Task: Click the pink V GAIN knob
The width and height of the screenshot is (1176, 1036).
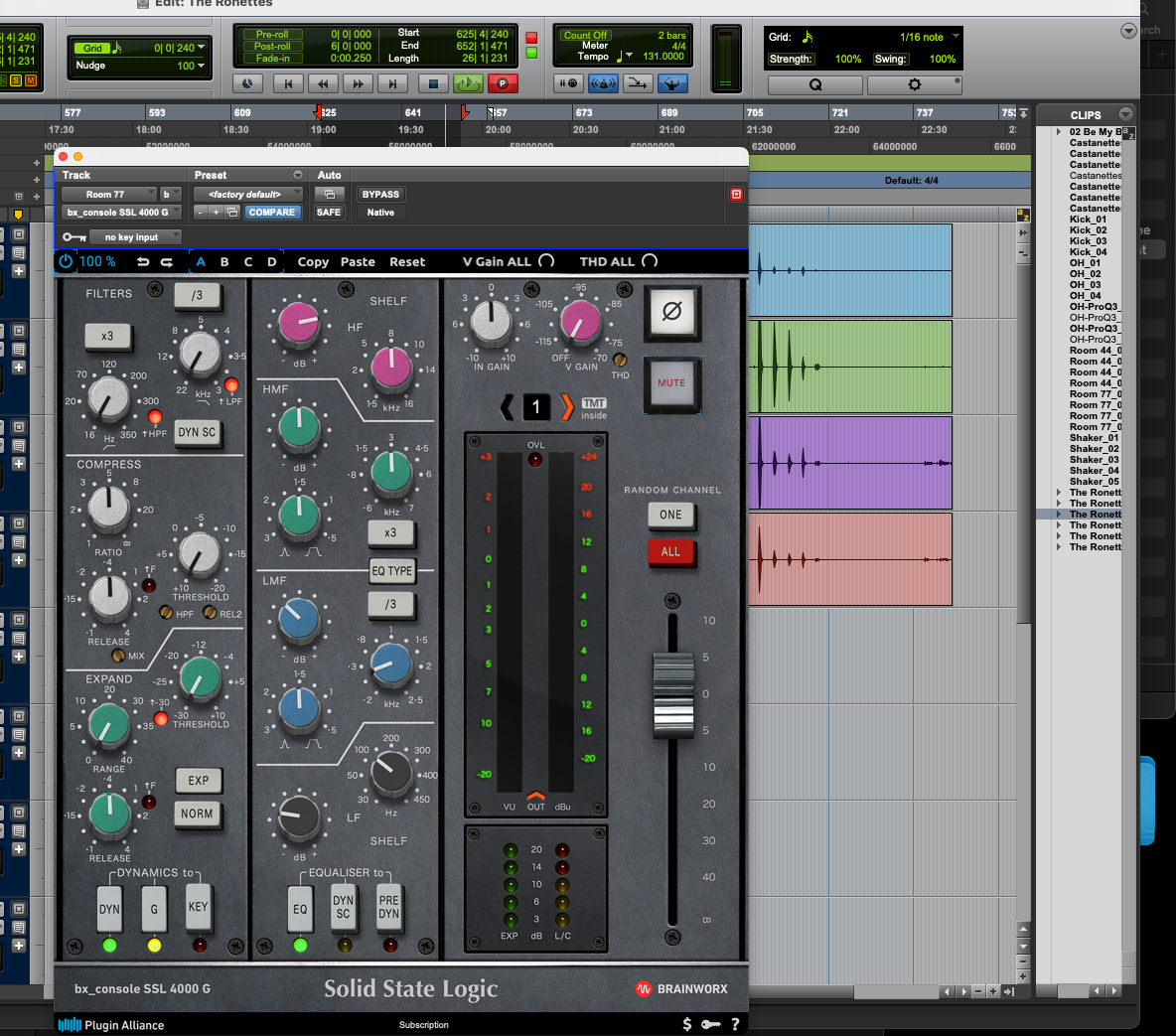Action: coord(580,323)
